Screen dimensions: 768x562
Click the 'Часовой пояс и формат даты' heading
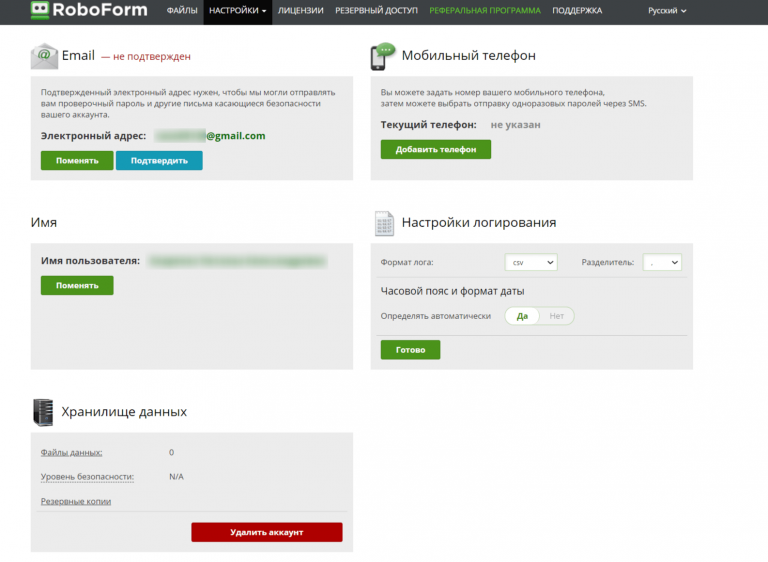coord(453,291)
